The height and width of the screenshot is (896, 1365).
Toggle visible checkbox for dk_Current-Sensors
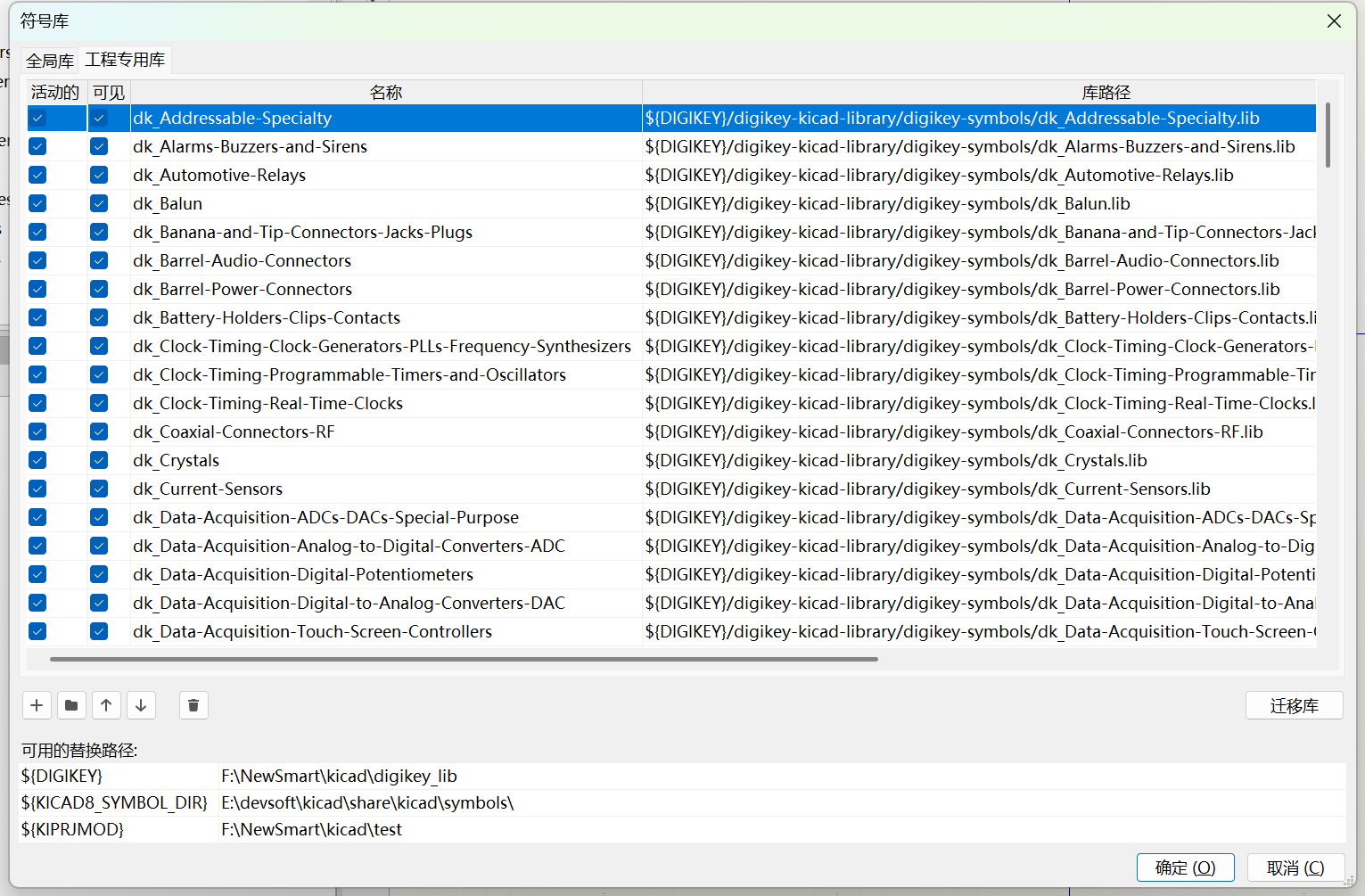[99, 489]
